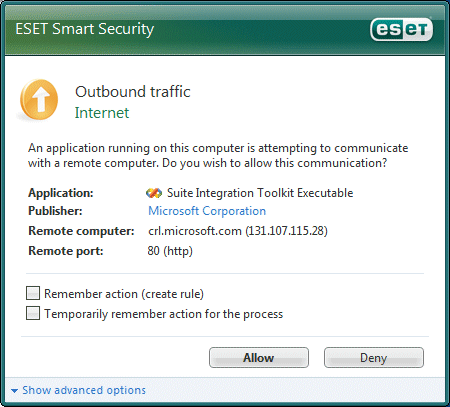
Task: Expand Show advanced options
Action: click(84, 390)
